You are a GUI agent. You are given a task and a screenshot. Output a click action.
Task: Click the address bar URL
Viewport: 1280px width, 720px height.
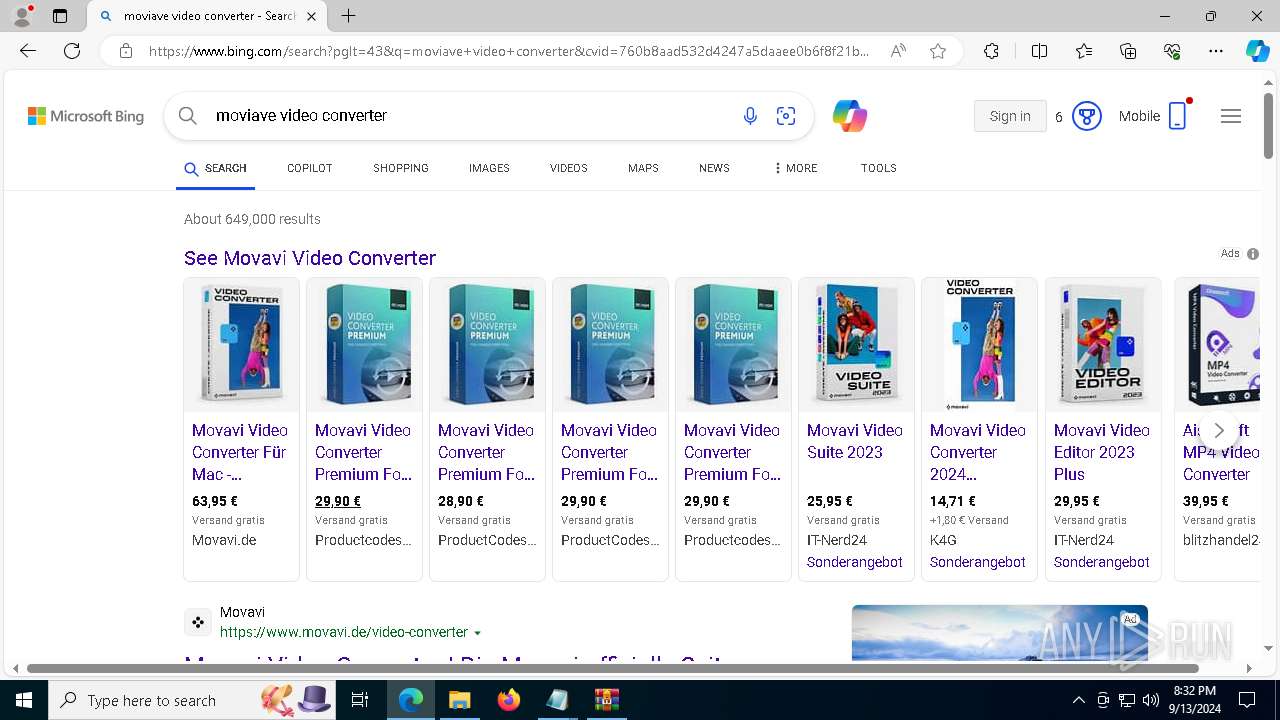[509, 51]
